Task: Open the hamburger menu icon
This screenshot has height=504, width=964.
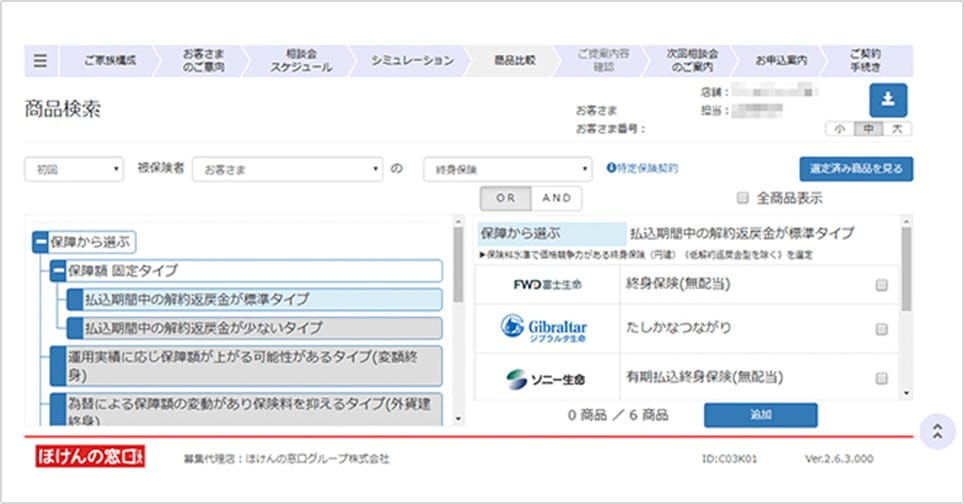Action: tap(40, 60)
